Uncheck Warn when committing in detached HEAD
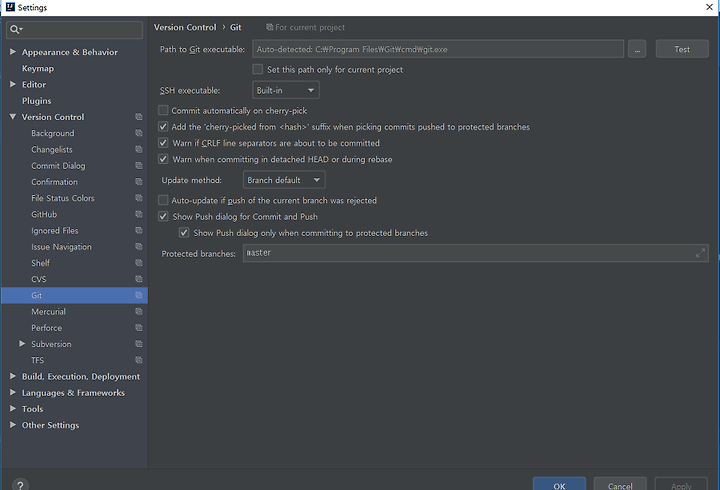 point(163,159)
